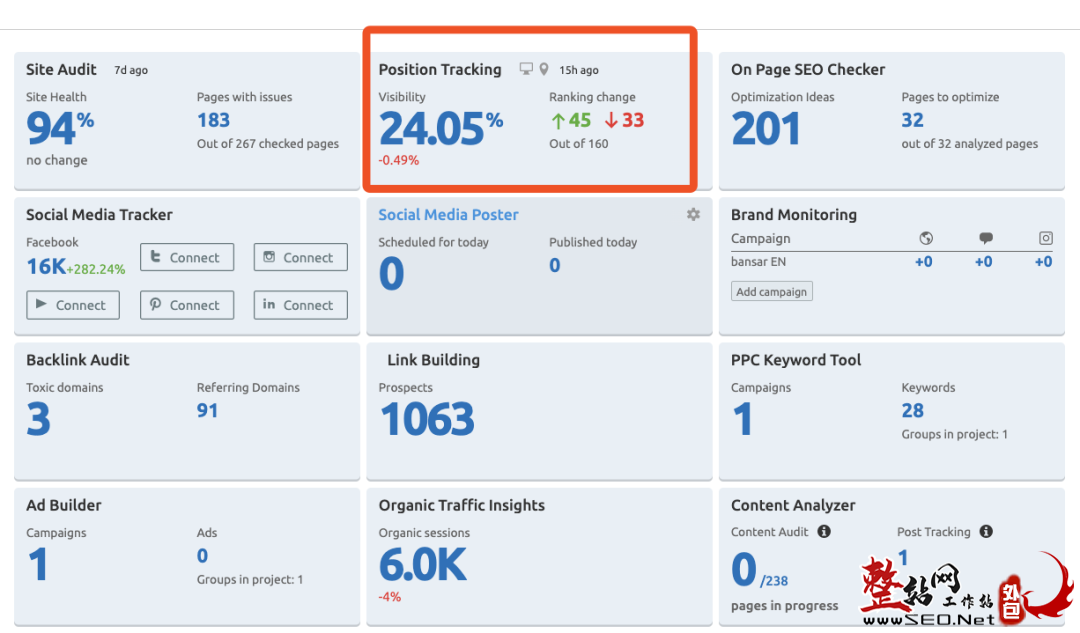Viewport: 1080px width, 633px height.
Task: Click the 6.0K organic sessions value
Action: (x=423, y=564)
